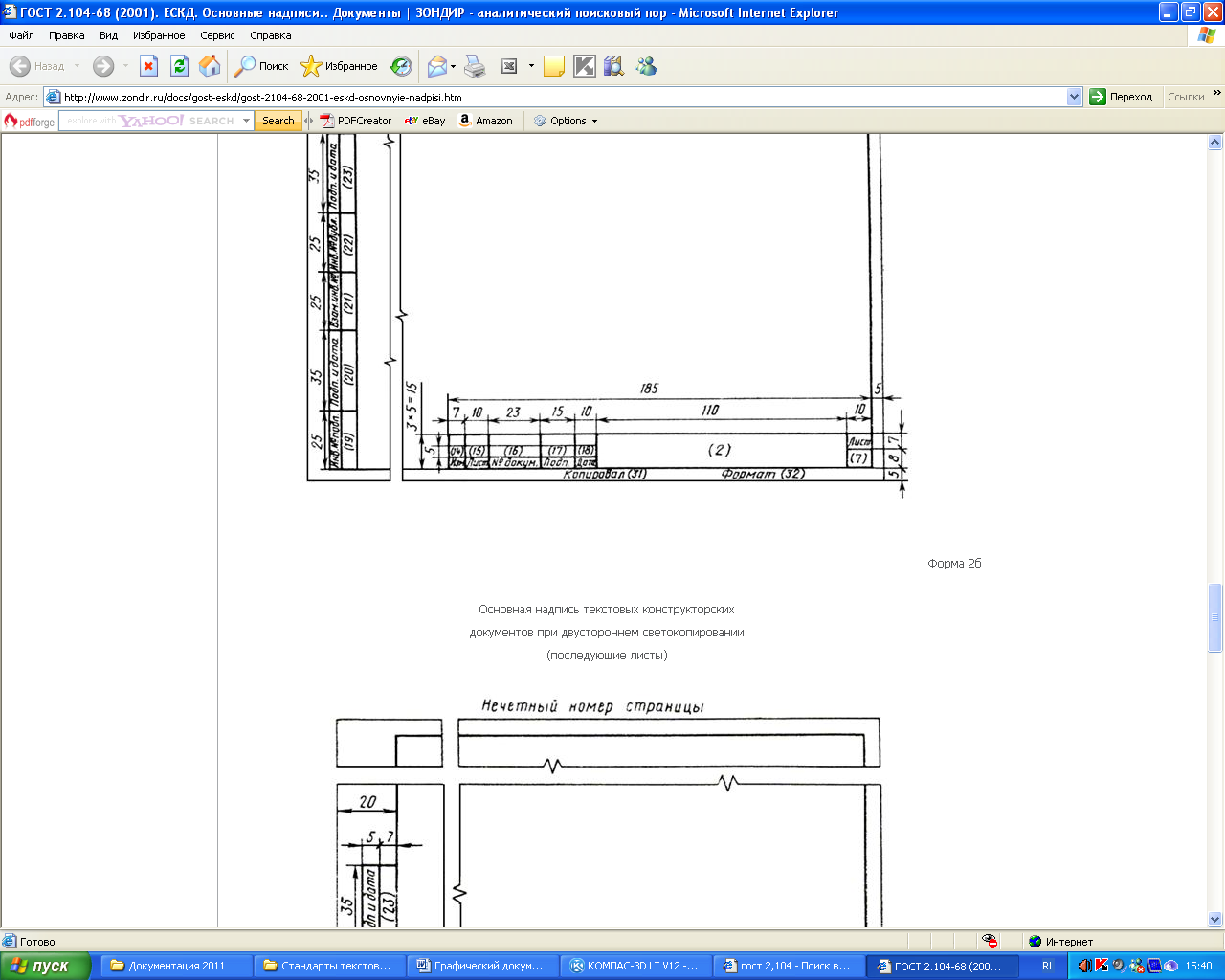
Task: Open the Файл menu
Action: tap(21, 35)
